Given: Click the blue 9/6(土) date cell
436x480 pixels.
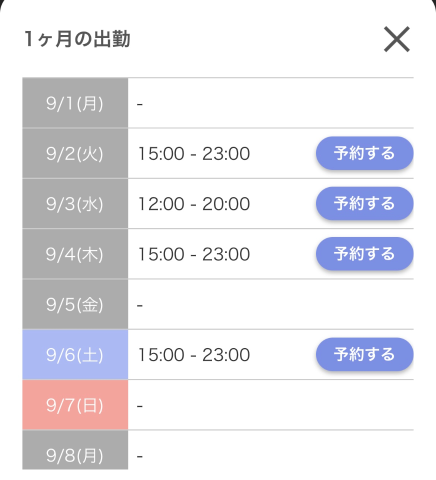Looking at the screenshot, I should point(75,355).
